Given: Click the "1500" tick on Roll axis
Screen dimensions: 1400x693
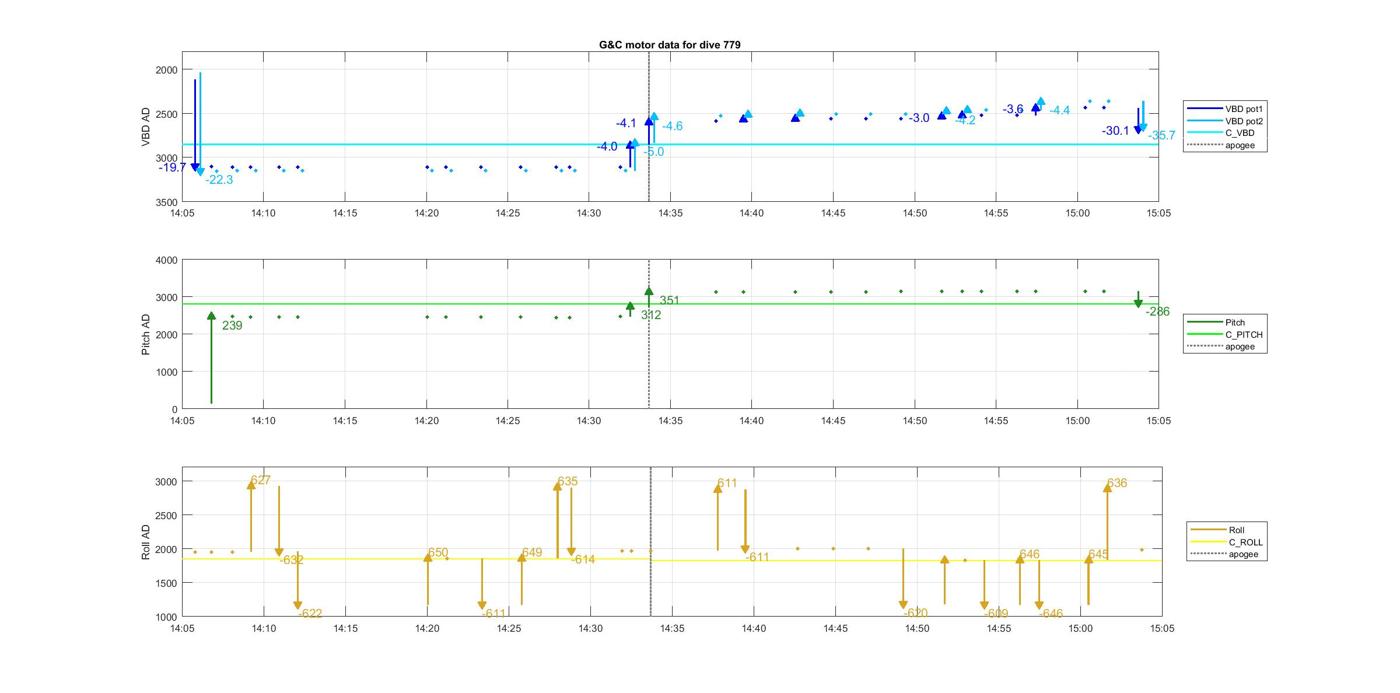Looking at the screenshot, I should tap(166, 583).
